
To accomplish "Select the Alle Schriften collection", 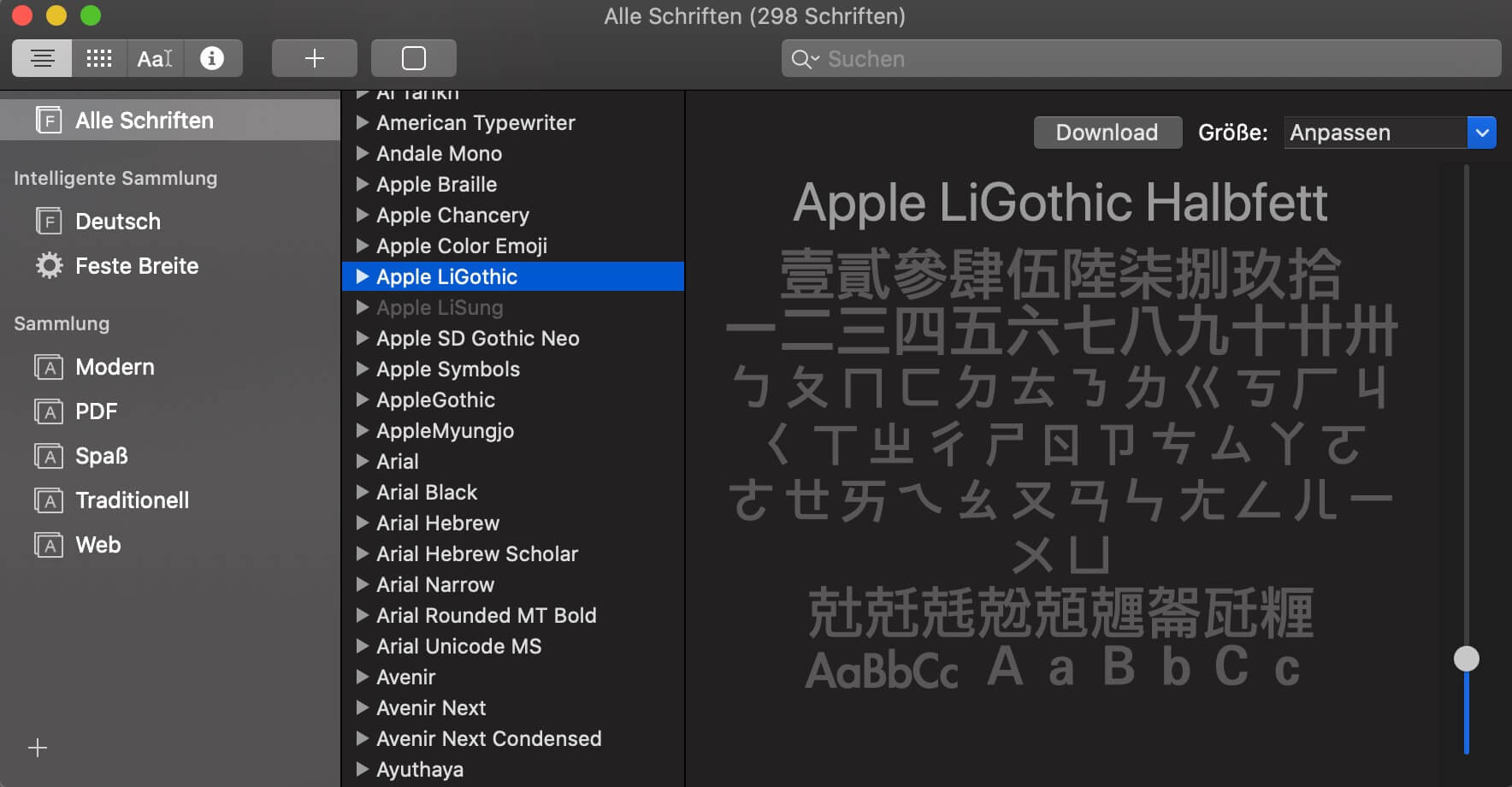I will click(x=144, y=121).
